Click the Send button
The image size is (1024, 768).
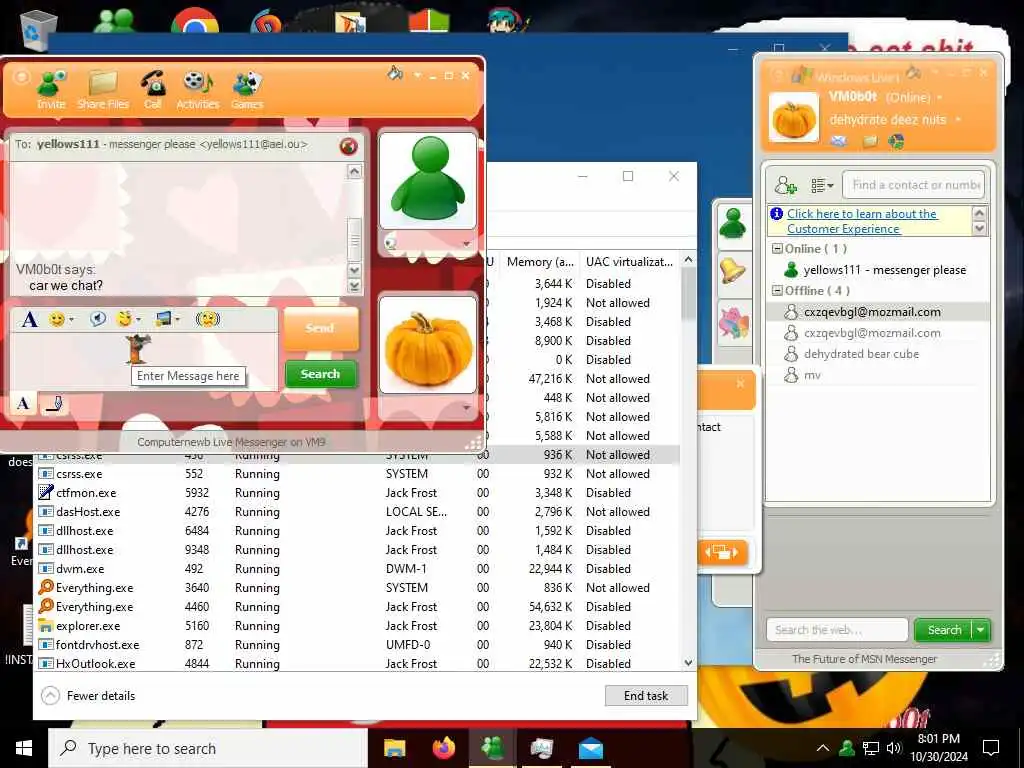coord(321,328)
